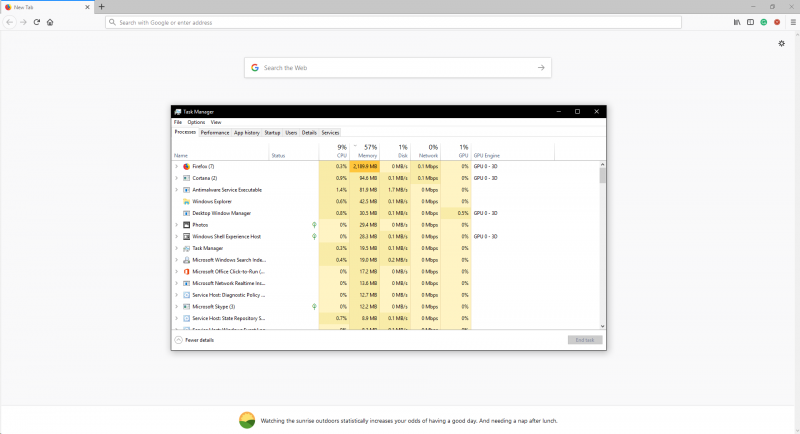Switch to the Services tab
This screenshot has height=434, width=800.
click(330, 133)
